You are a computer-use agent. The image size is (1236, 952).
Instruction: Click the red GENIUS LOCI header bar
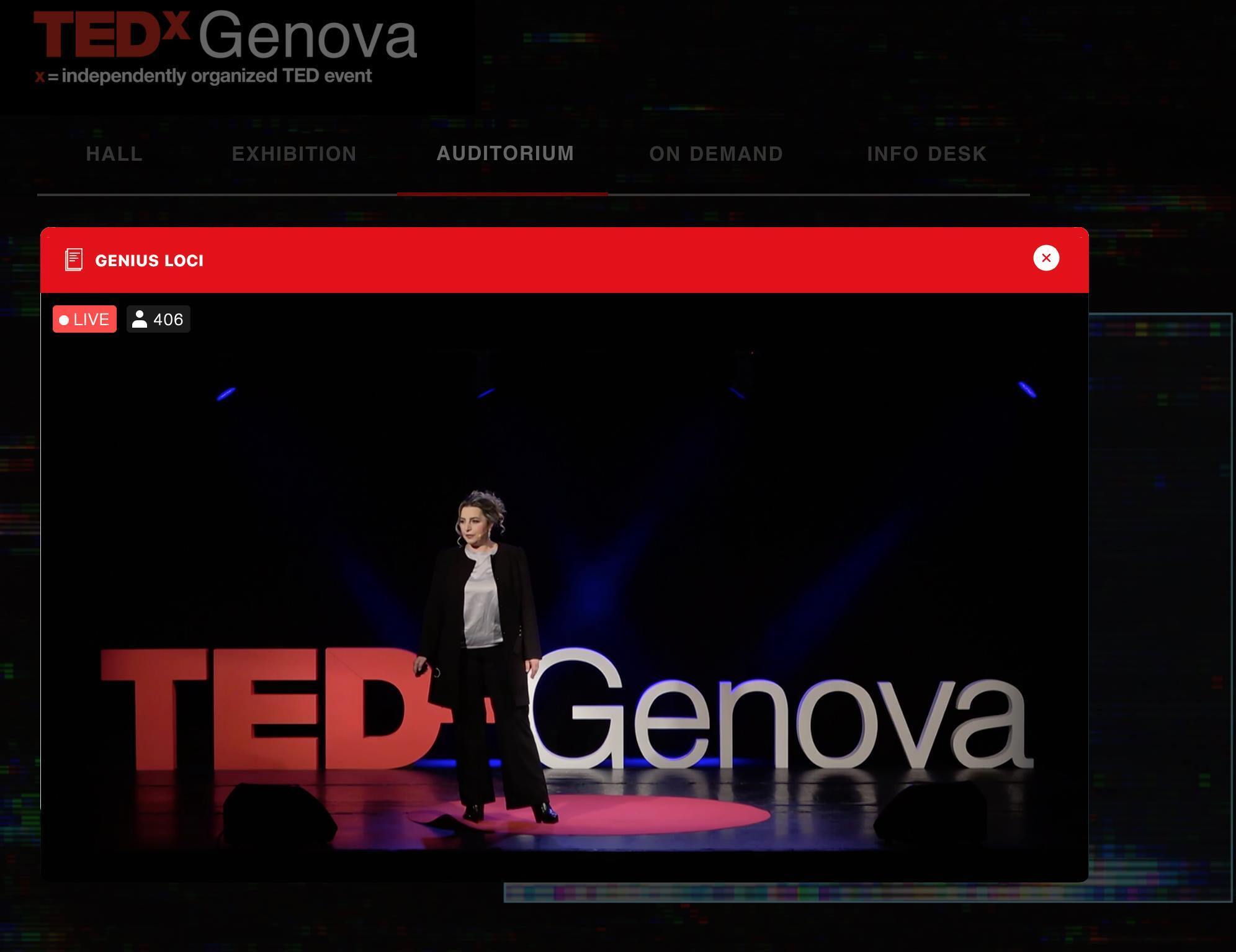[x=558, y=260]
